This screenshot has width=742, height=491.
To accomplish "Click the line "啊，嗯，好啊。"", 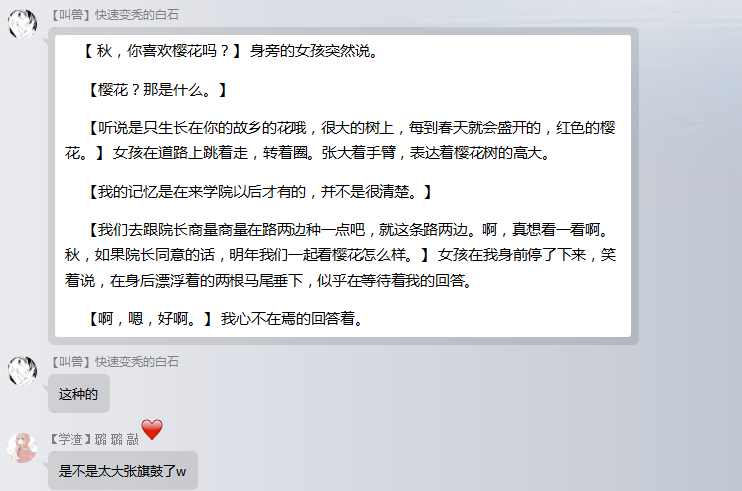I will pyautogui.click(x=150, y=318).
